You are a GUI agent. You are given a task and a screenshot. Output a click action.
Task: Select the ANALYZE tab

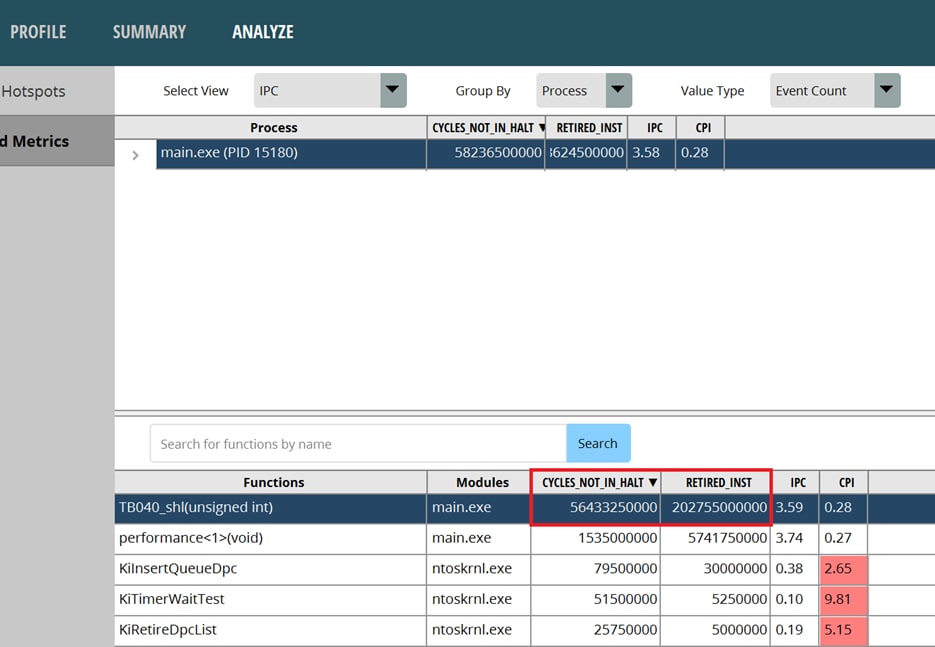(263, 32)
